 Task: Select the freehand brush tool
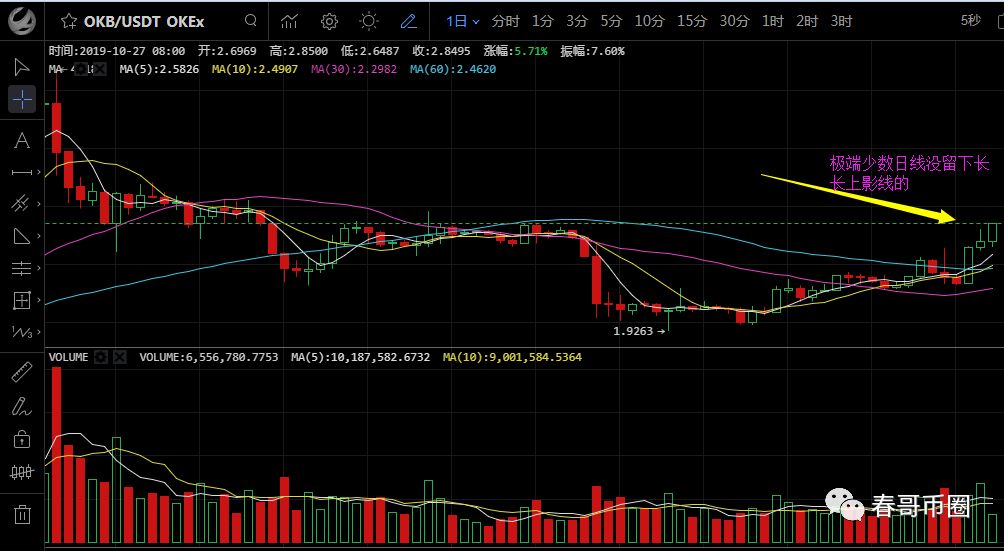click(20, 406)
